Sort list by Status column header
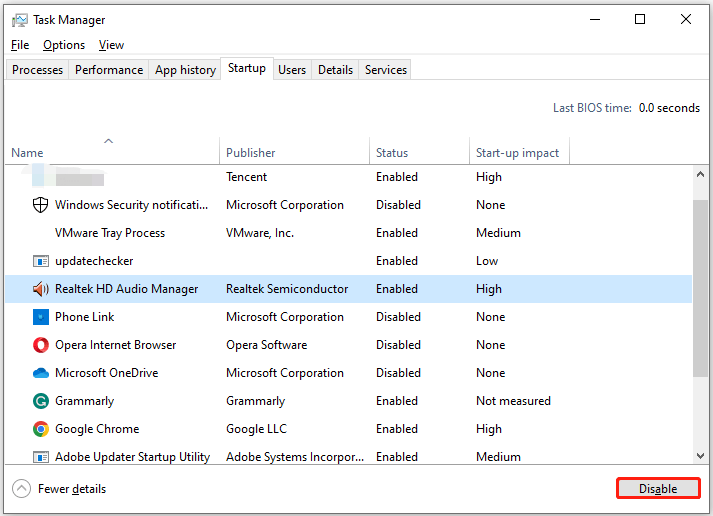This screenshot has width=713, height=516. click(419, 153)
